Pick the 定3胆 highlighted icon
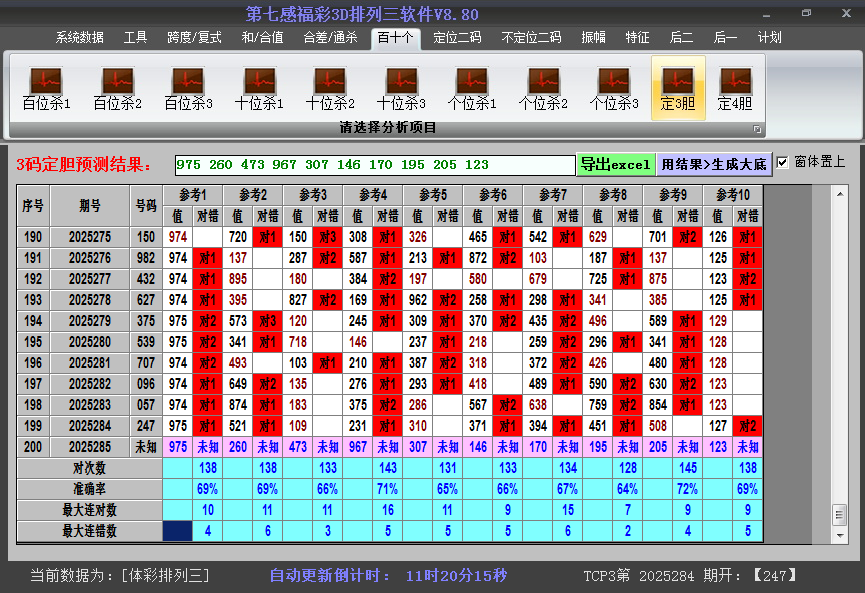Screen dimensions: 865x593 678,88
